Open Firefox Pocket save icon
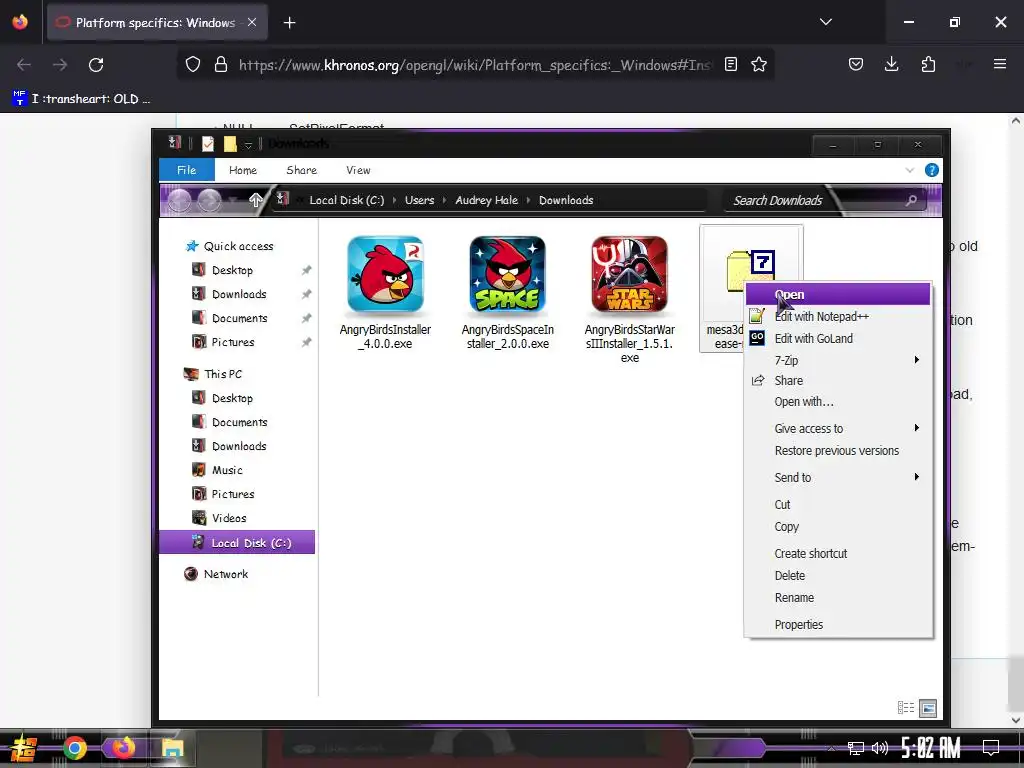 click(x=856, y=64)
